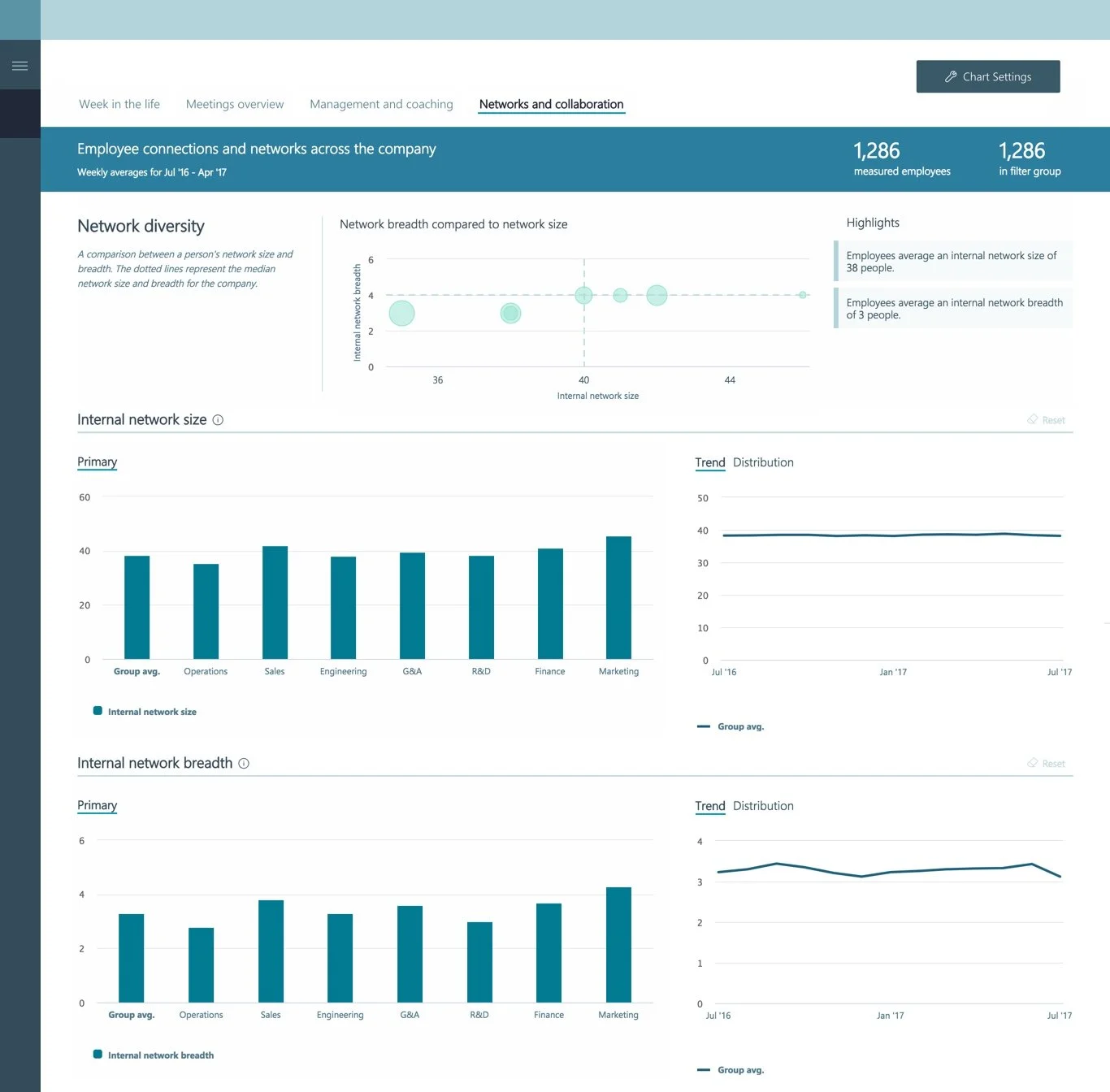Viewport: 1110px width, 1092px height.
Task: Click the Primary link above the network size chart
Action: [97, 461]
